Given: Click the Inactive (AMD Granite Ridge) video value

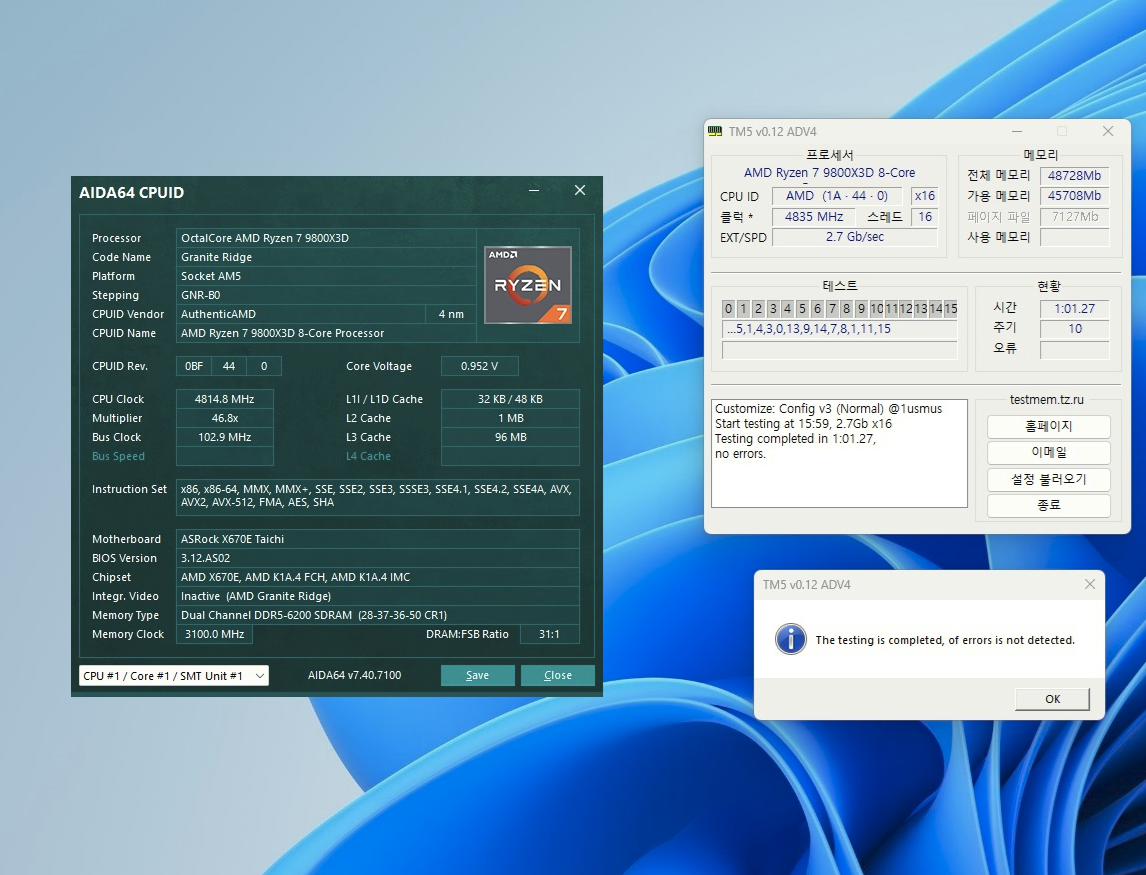Looking at the screenshot, I should (378, 596).
